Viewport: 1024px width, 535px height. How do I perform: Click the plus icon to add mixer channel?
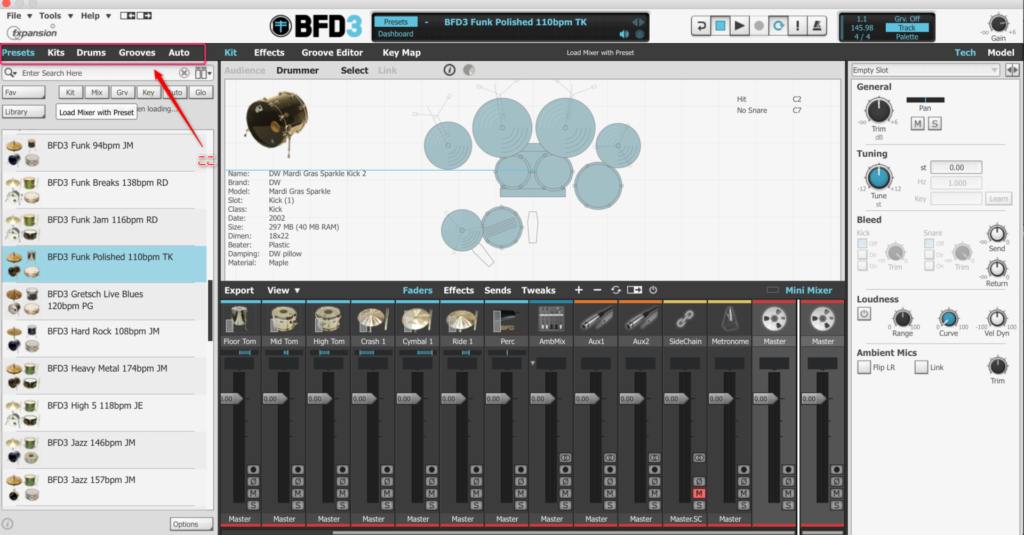pos(578,290)
